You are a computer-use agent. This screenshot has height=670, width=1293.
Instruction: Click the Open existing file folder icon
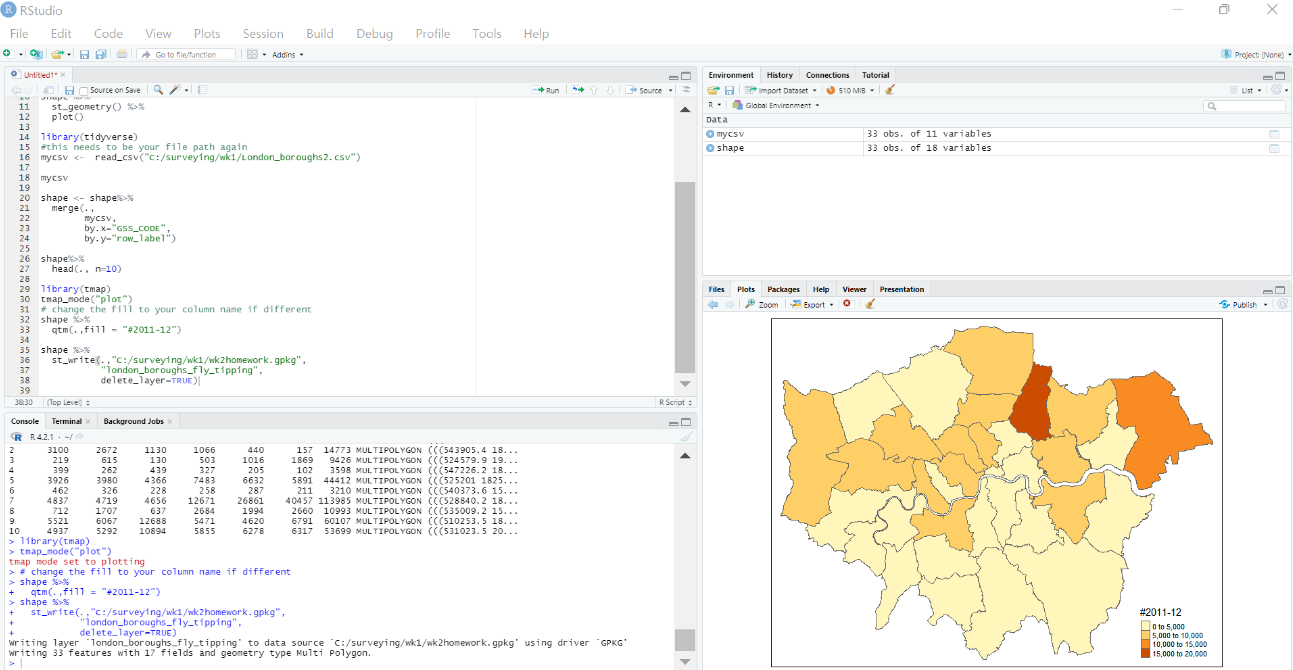pyautogui.click(x=57, y=54)
